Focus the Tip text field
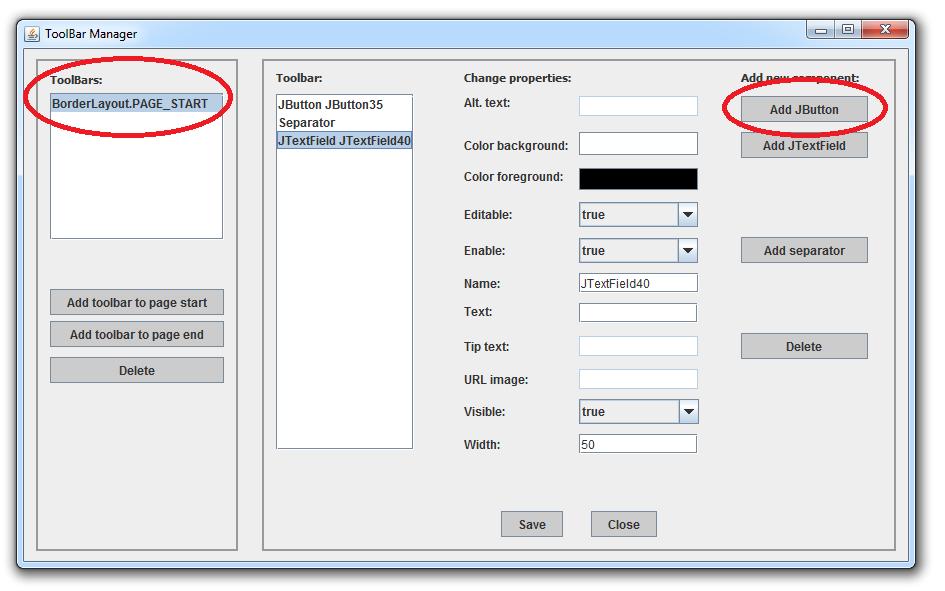 coord(638,346)
